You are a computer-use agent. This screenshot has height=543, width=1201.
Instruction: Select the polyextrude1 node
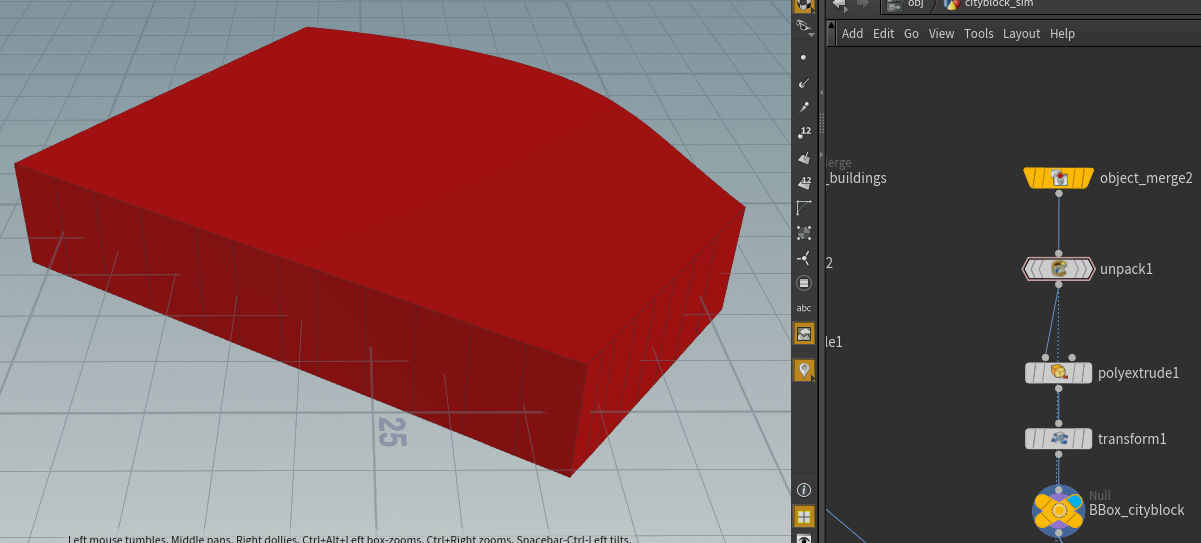[x=1059, y=373]
